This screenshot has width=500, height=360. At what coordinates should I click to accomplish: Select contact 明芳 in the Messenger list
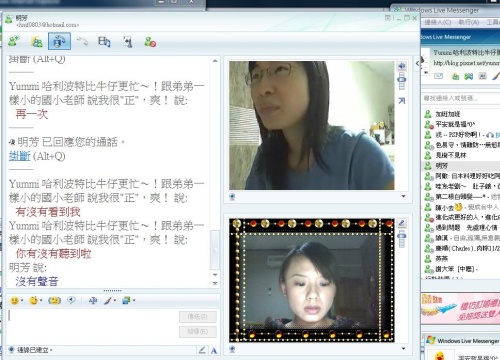tap(442, 165)
